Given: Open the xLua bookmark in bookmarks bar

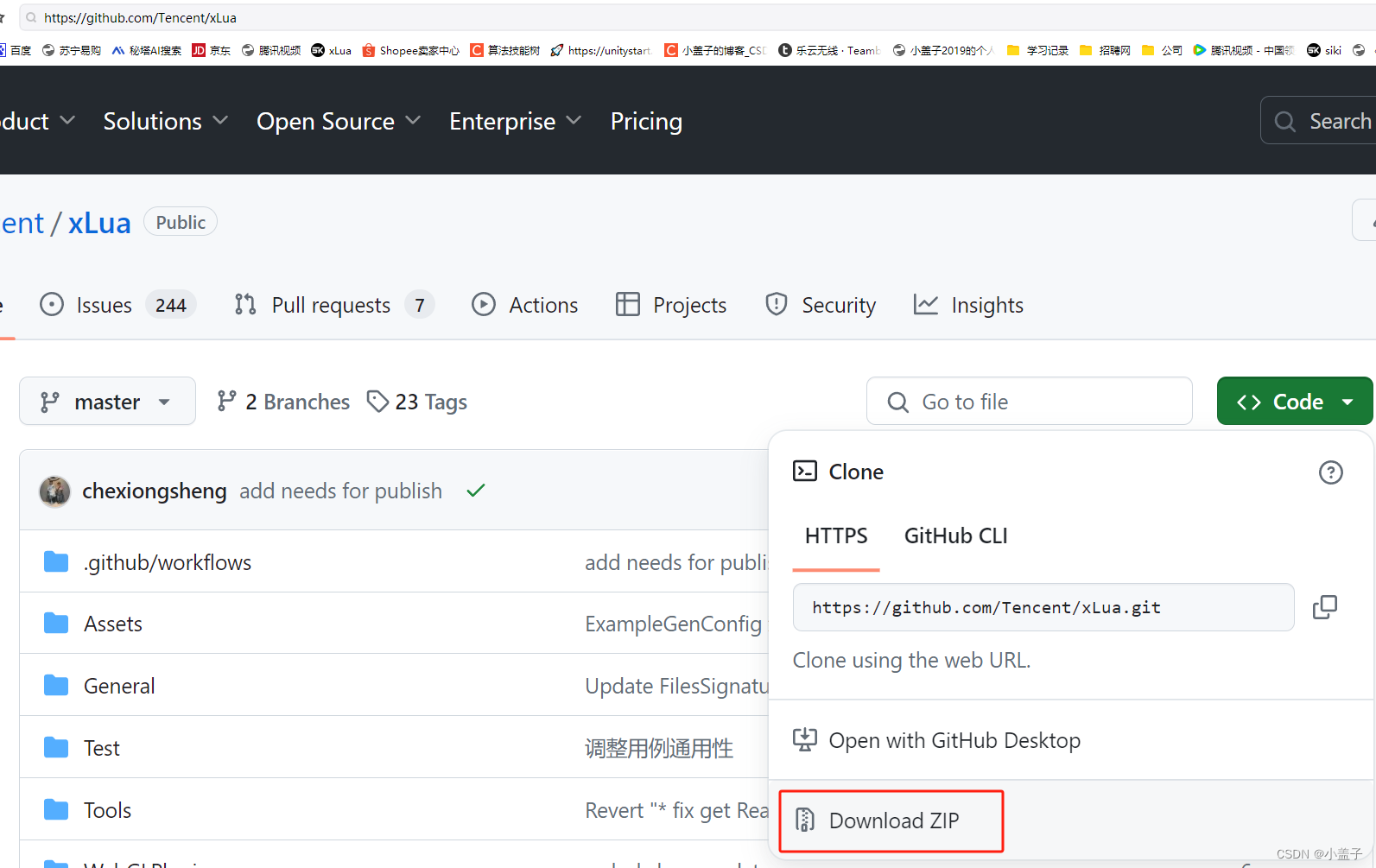Looking at the screenshot, I should (332, 50).
